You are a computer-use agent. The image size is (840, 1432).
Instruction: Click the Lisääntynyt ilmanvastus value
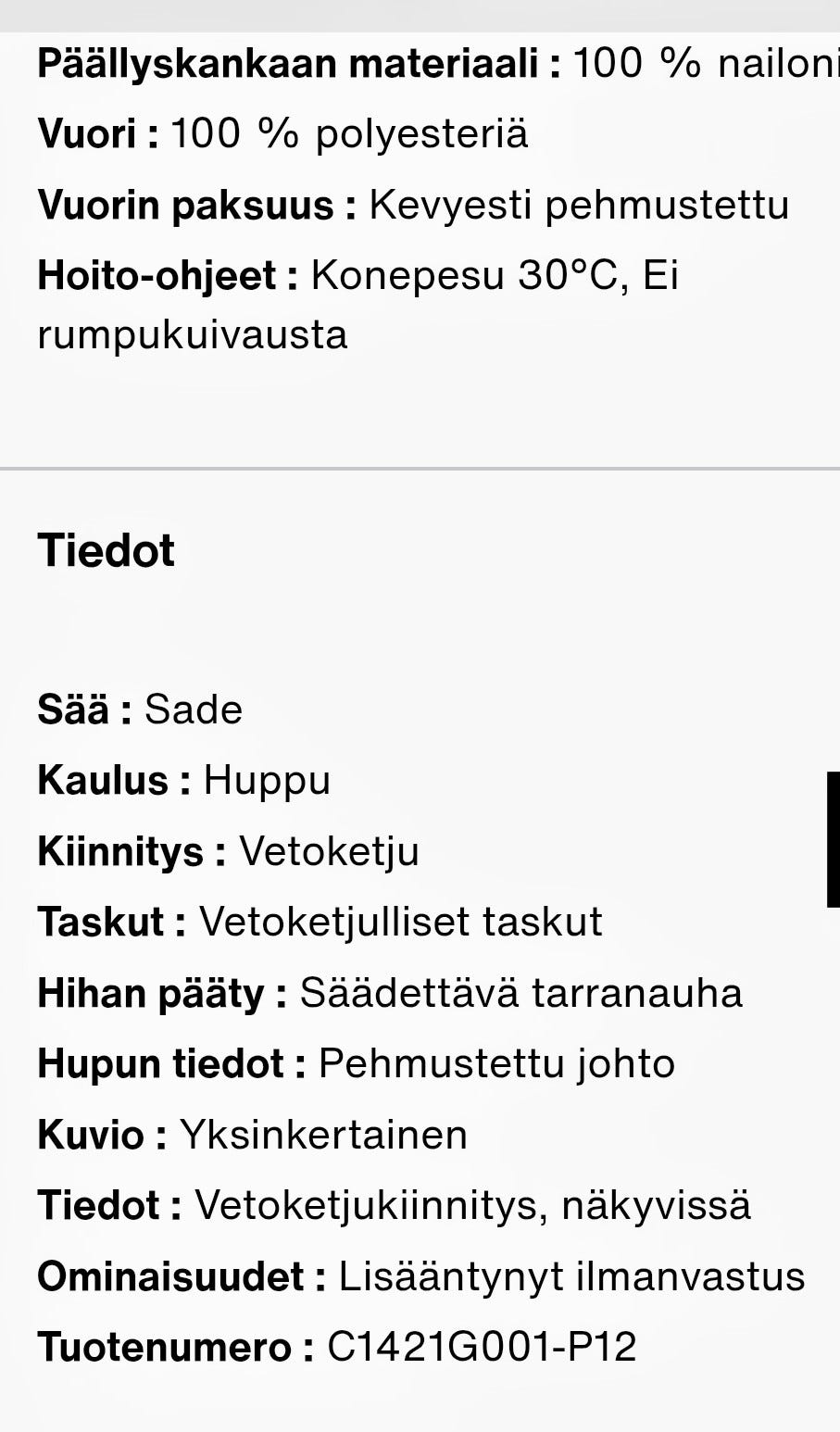point(571,1276)
